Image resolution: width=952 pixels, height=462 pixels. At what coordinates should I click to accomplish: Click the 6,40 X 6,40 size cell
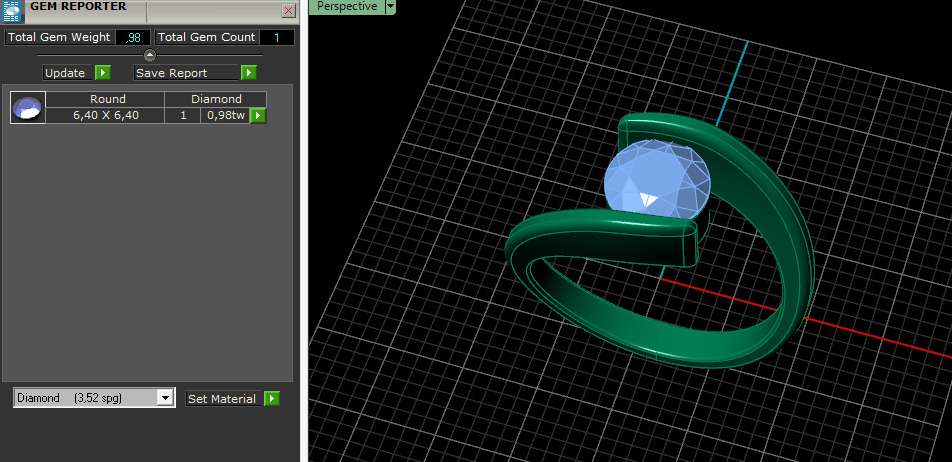[x=105, y=115]
